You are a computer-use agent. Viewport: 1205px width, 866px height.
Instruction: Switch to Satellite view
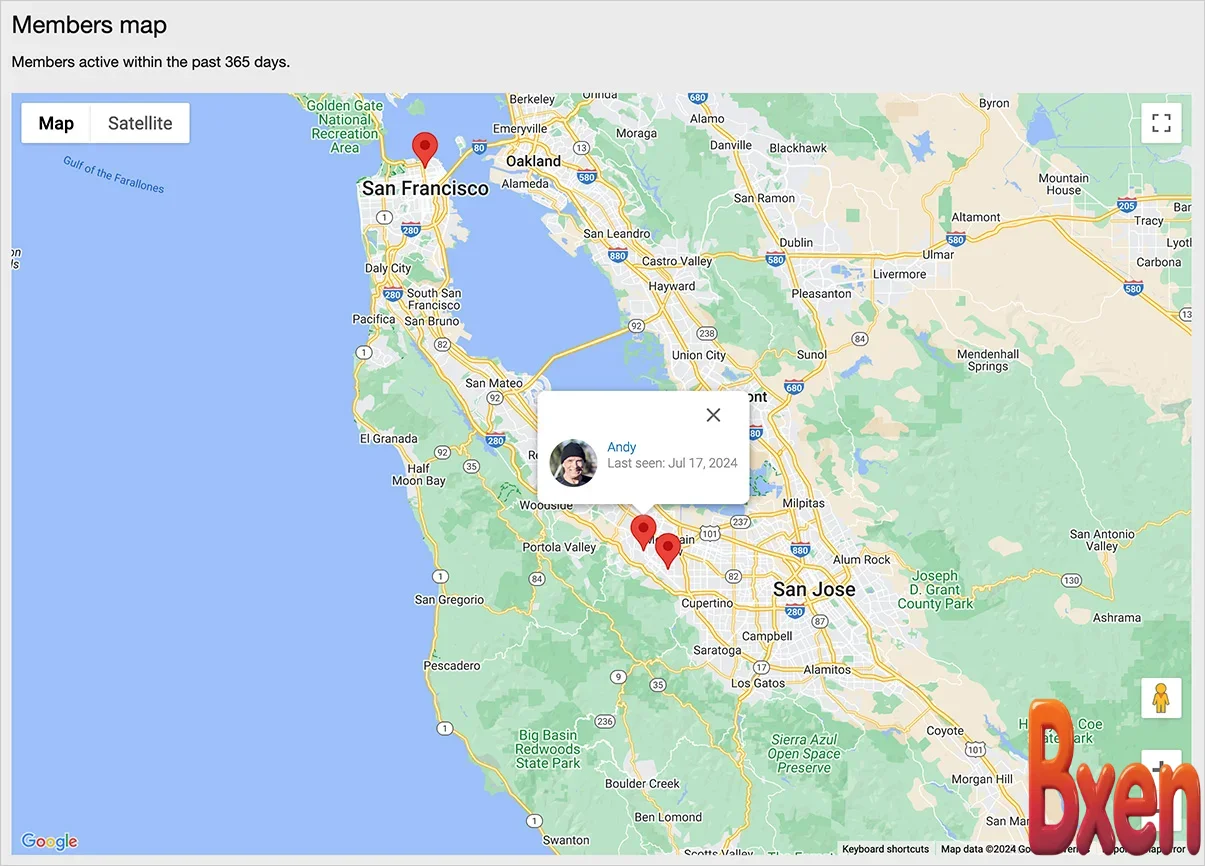139,123
